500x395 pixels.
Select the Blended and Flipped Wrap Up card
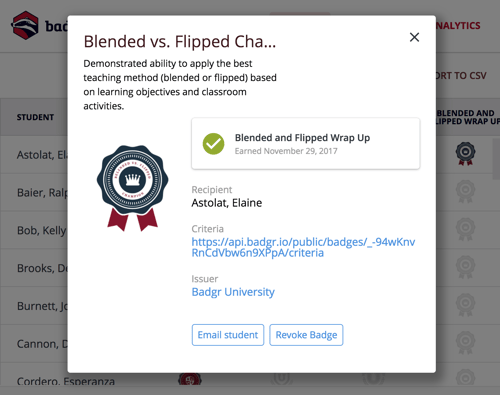pos(305,144)
